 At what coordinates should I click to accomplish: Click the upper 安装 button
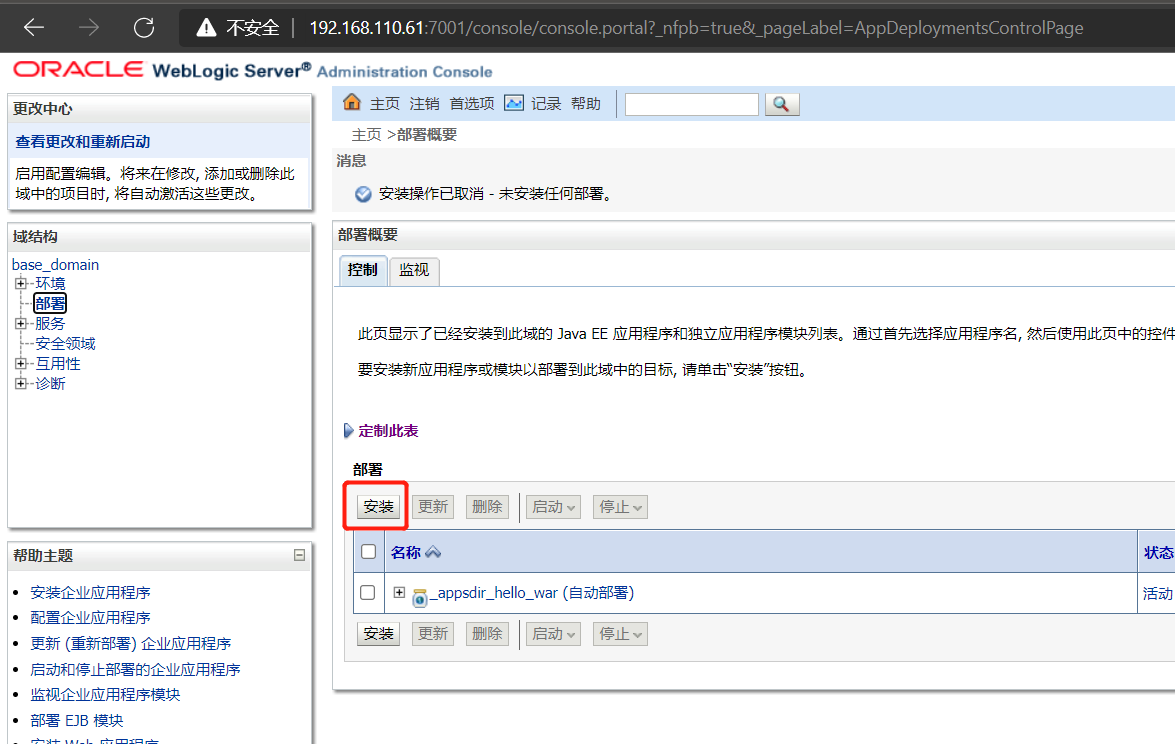[x=378, y=507]
